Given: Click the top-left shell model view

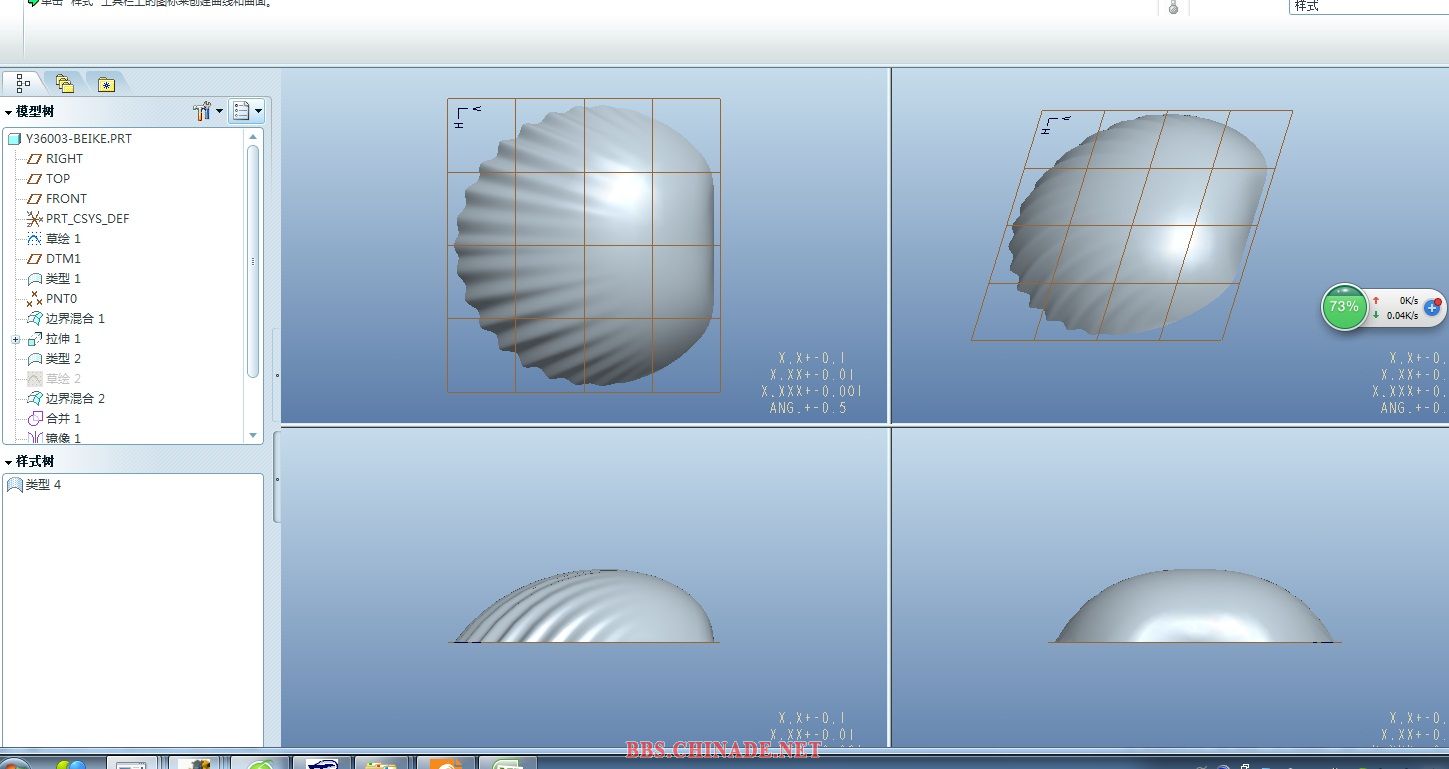Looking at the screenshot, I should click(584, 245).
